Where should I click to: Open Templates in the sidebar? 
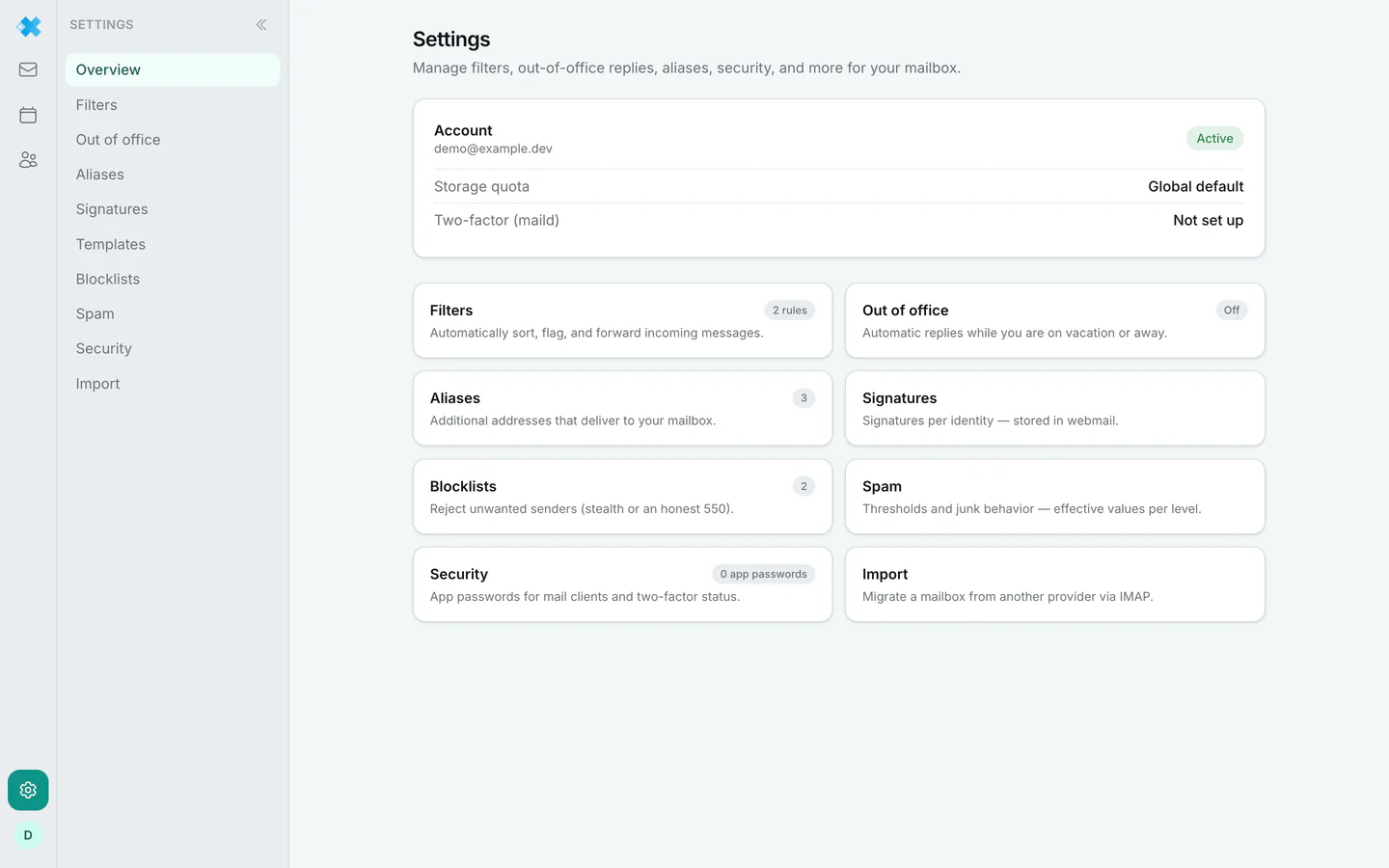[x=173, y=244]
